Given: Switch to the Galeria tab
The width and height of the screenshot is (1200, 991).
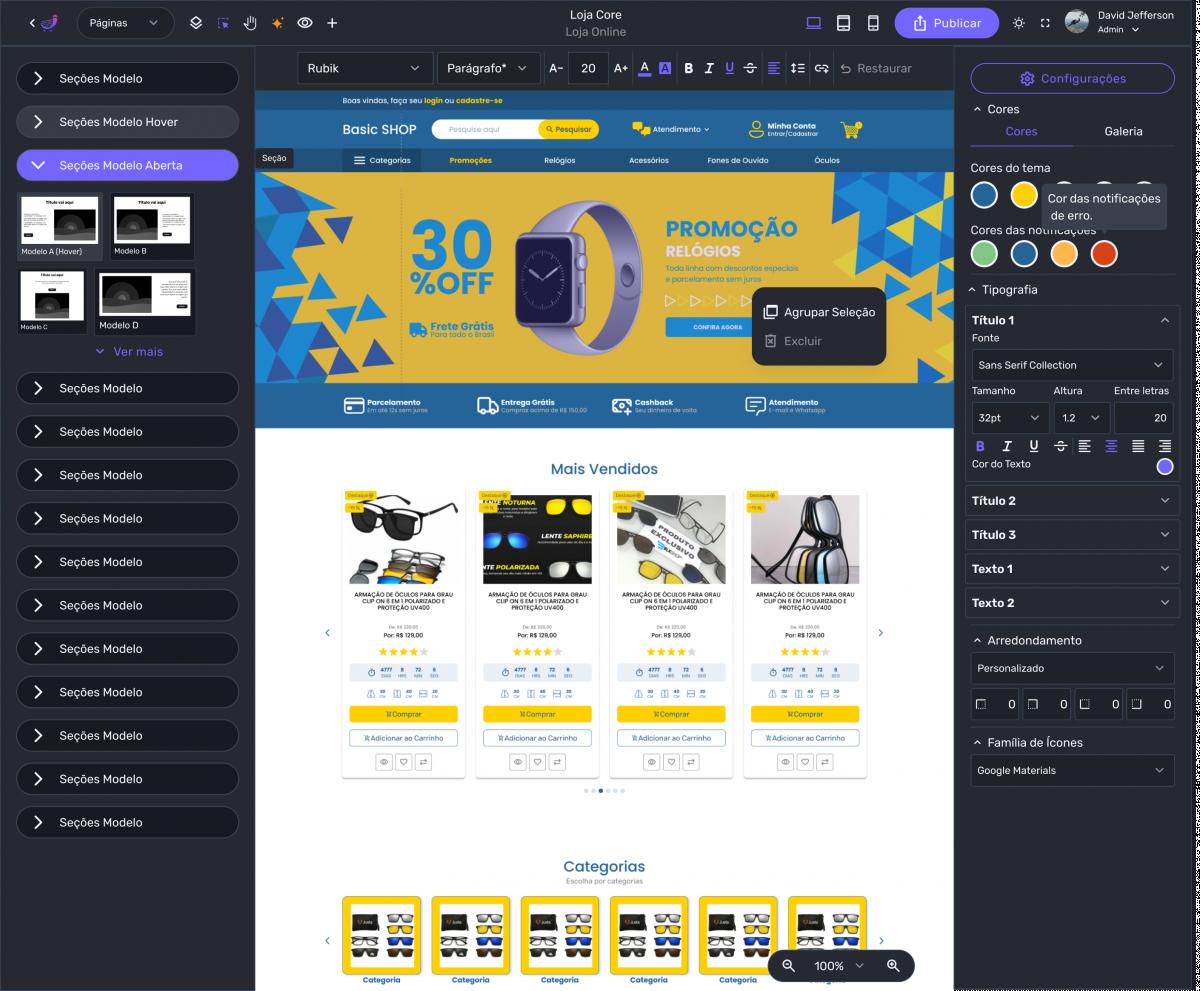Looking at the screenshot, I should (x=1123, y=131).
